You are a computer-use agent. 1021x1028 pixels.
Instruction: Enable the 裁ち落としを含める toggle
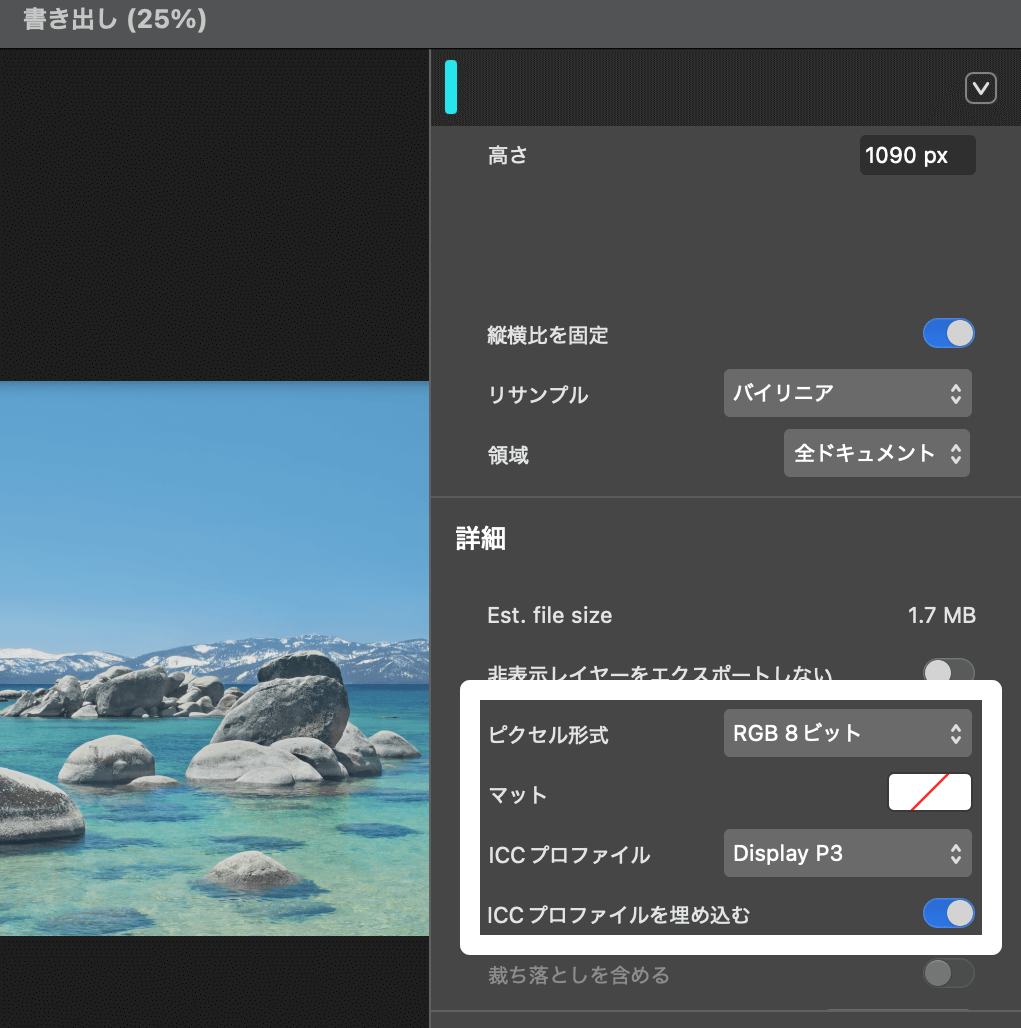coord(947,973)
